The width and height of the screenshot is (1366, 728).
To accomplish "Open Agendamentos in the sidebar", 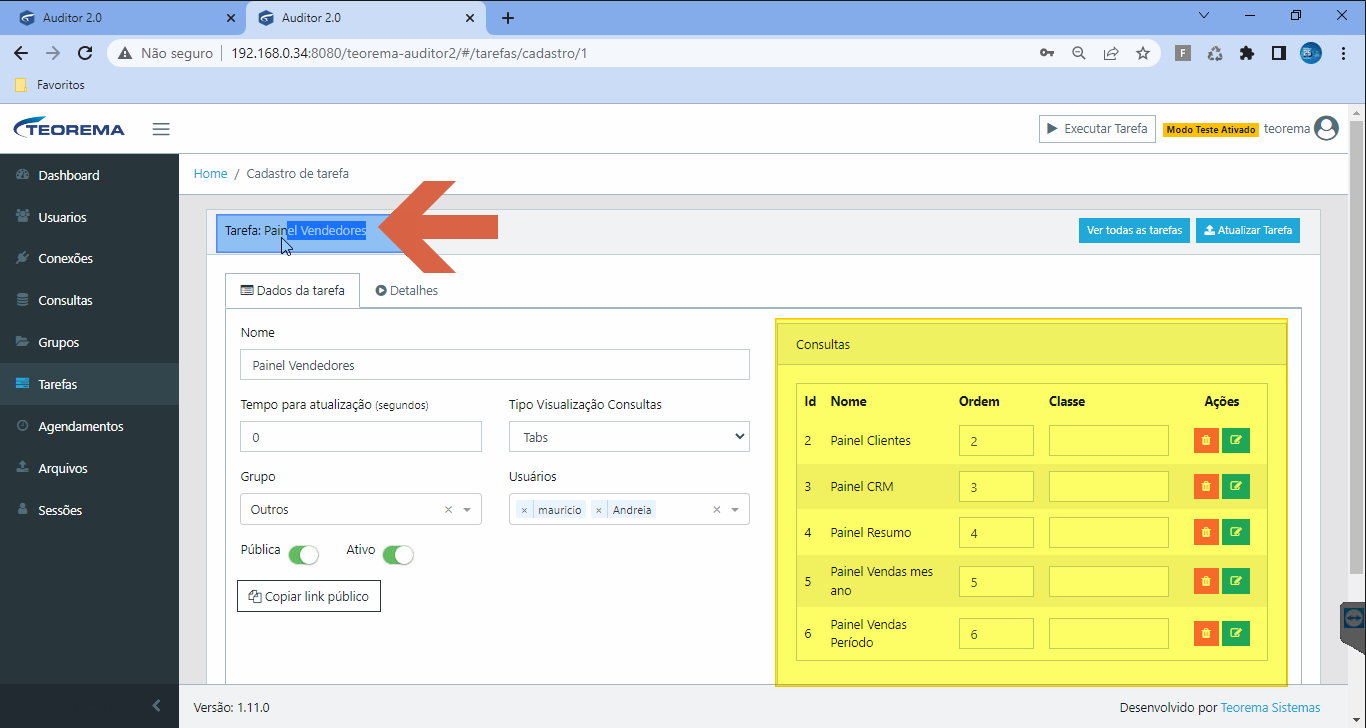I will coord(89,426).
